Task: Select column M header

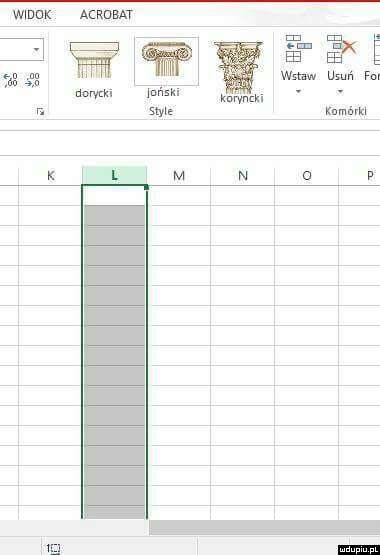Action: coord(179,175)
